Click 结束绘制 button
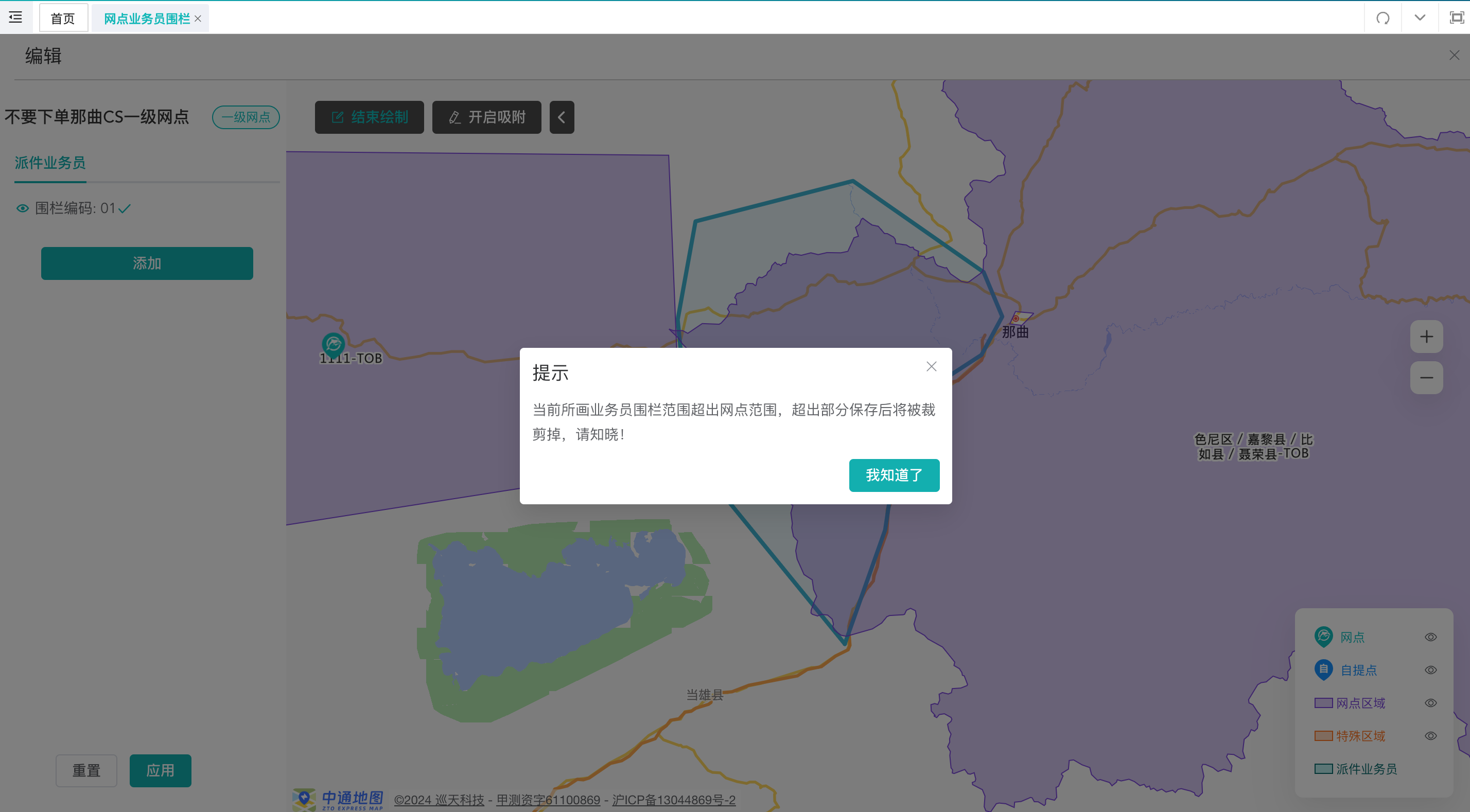This screenshot has width=1470, height=812. 369,117
